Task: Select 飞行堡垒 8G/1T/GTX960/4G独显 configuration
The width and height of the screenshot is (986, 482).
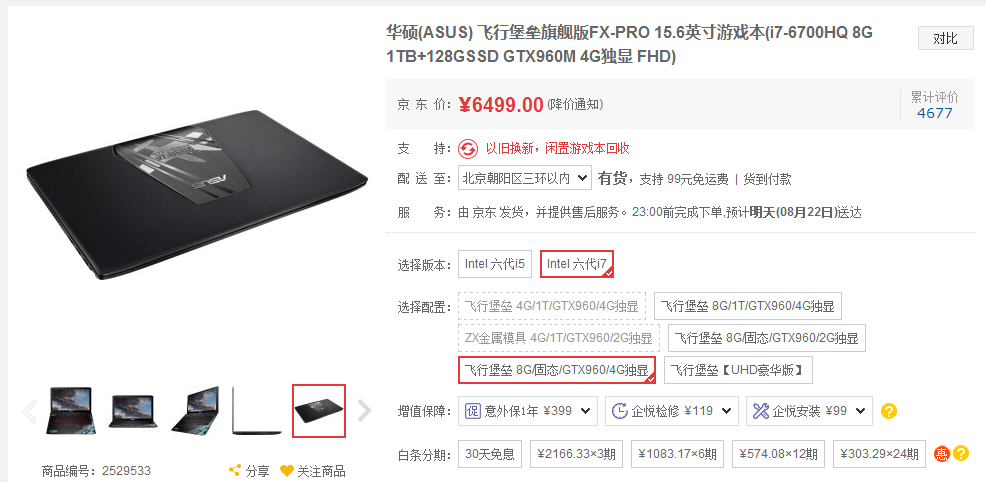Action: point(748,306)
